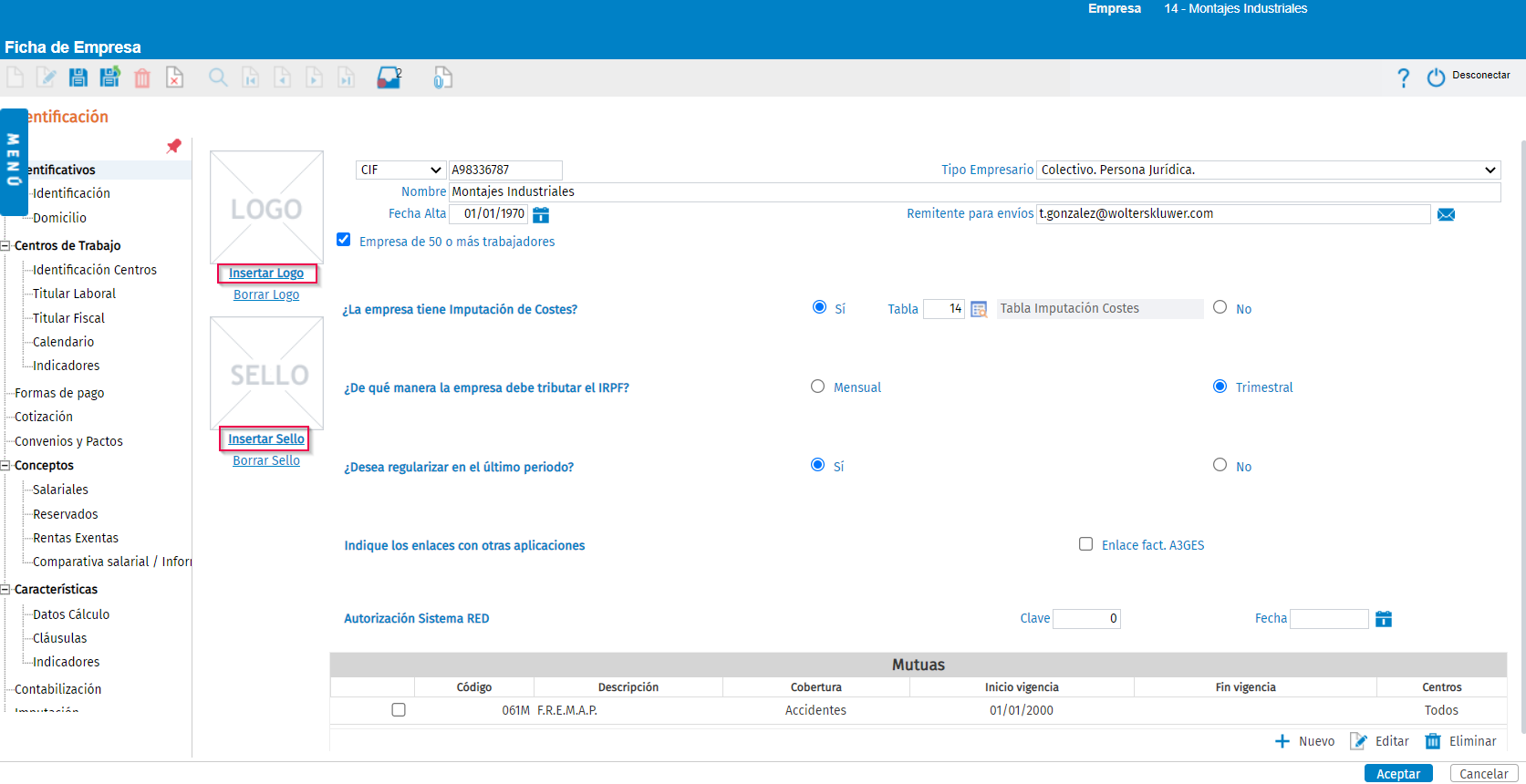Click the new blank record toolbar icon
1526x784 pixels.
click(16, 77)
